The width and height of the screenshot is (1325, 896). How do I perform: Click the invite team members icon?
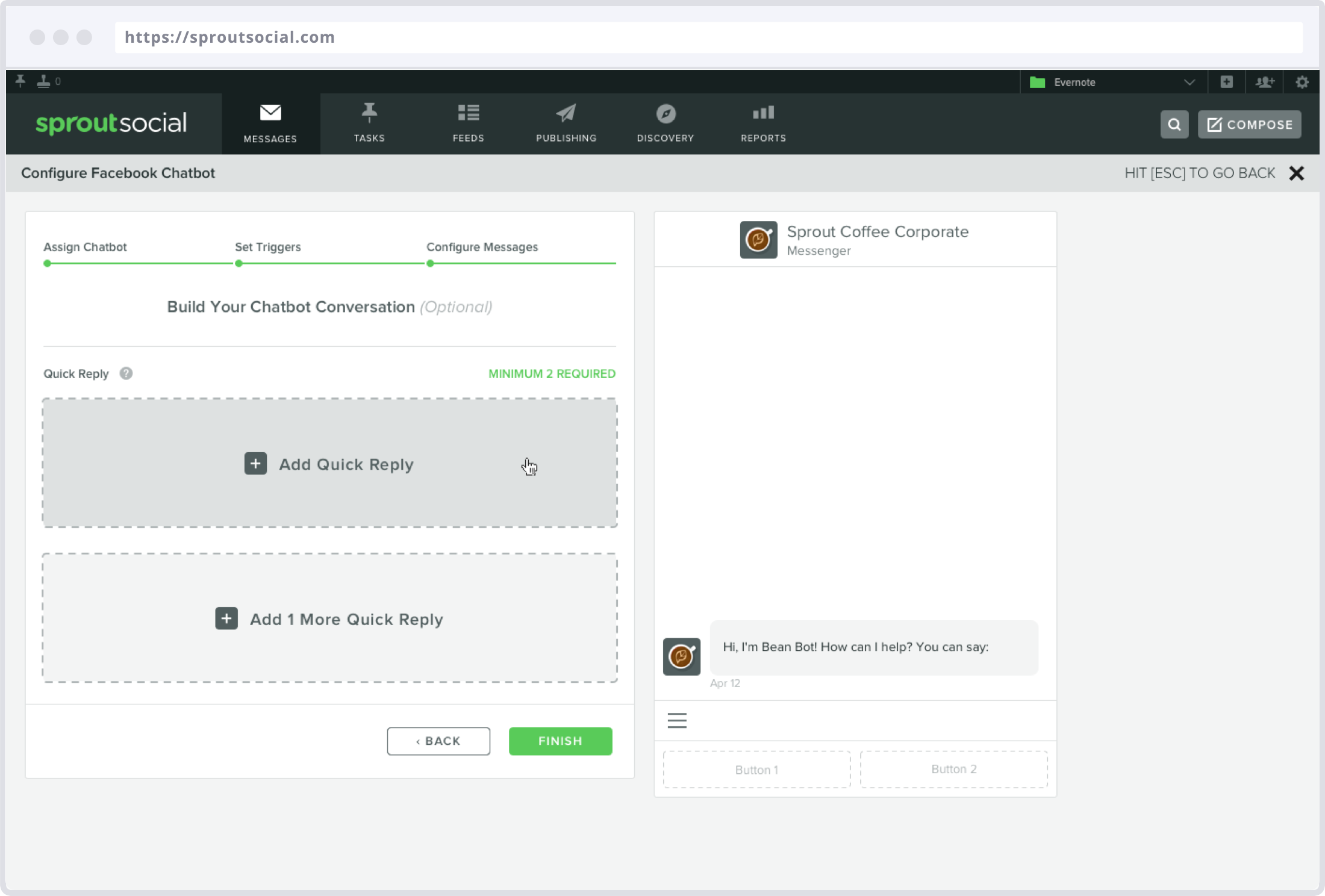(1265, 82)
